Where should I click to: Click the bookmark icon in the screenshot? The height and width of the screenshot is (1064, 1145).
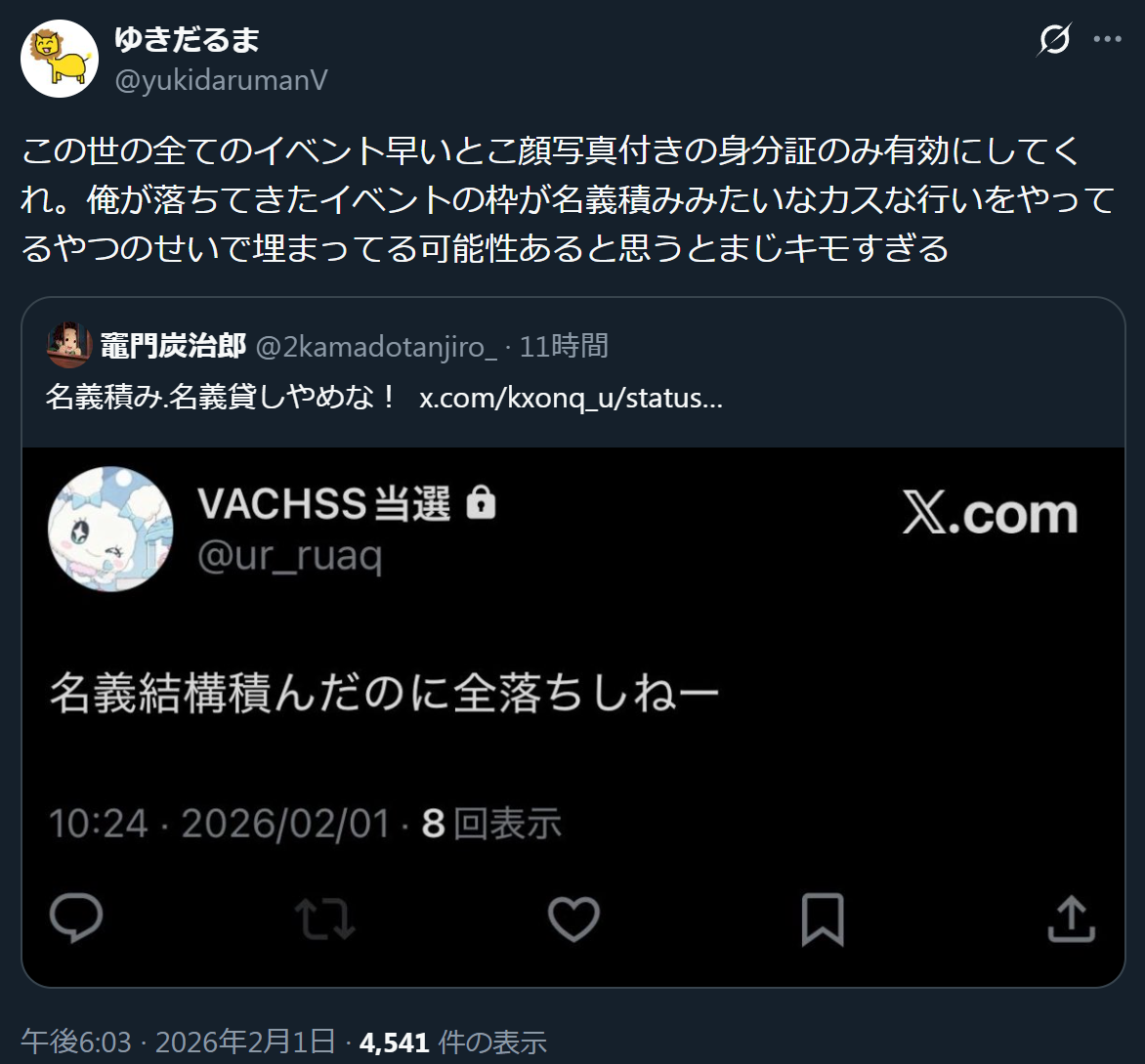pos(823,919)
